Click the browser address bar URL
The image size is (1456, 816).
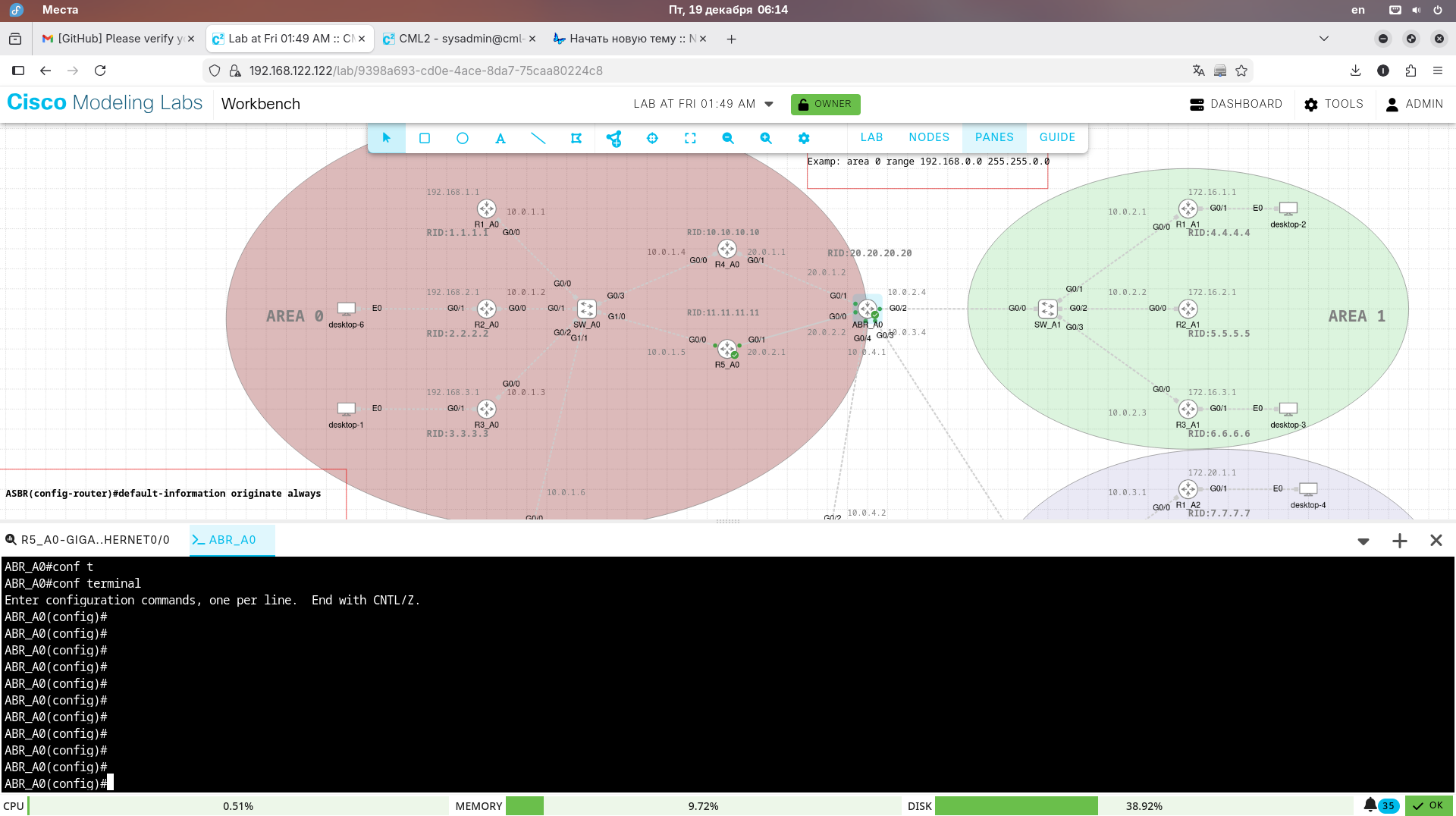click(x=426, y=71)
